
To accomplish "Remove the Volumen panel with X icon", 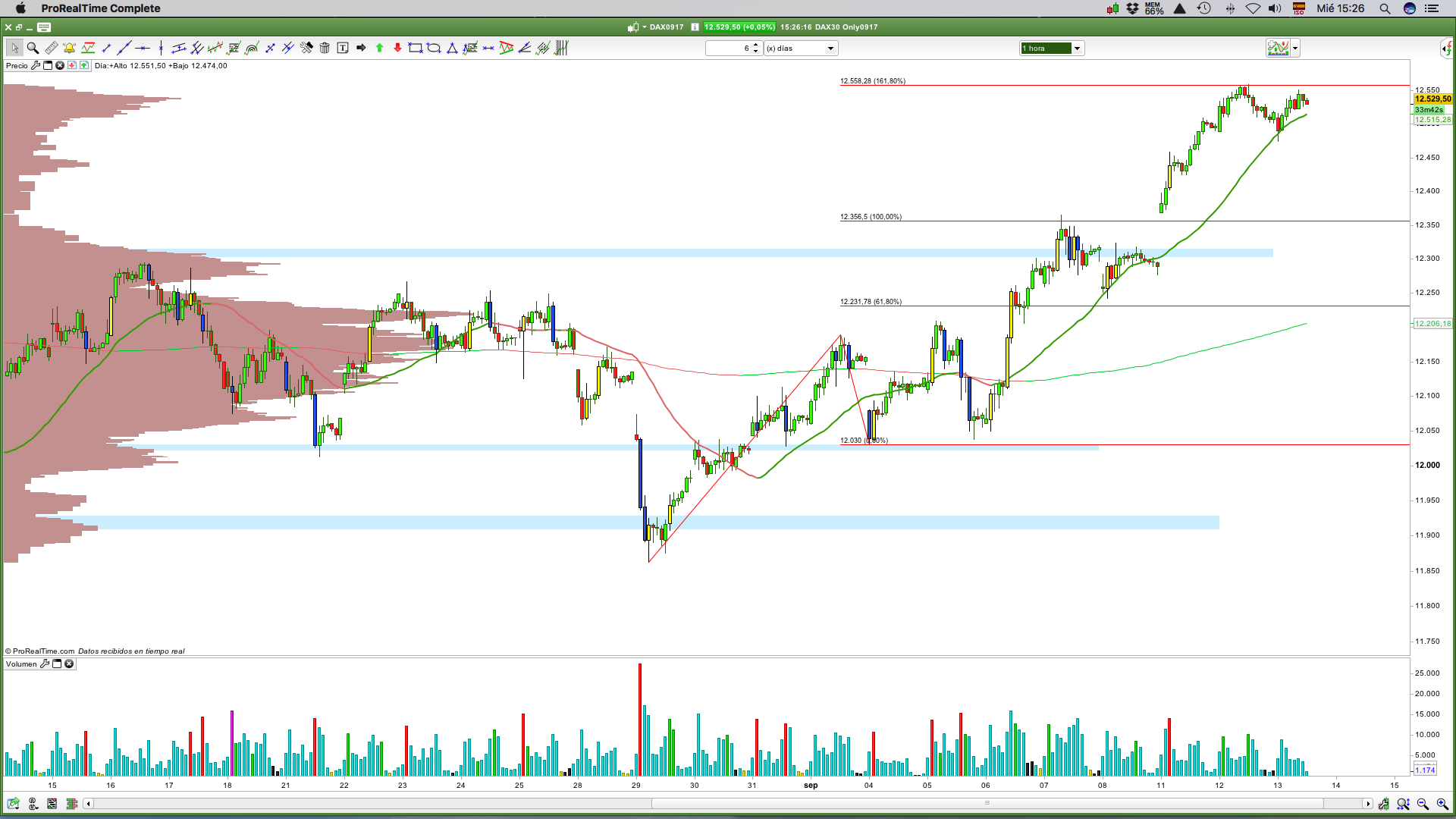I will pos(69,664).
